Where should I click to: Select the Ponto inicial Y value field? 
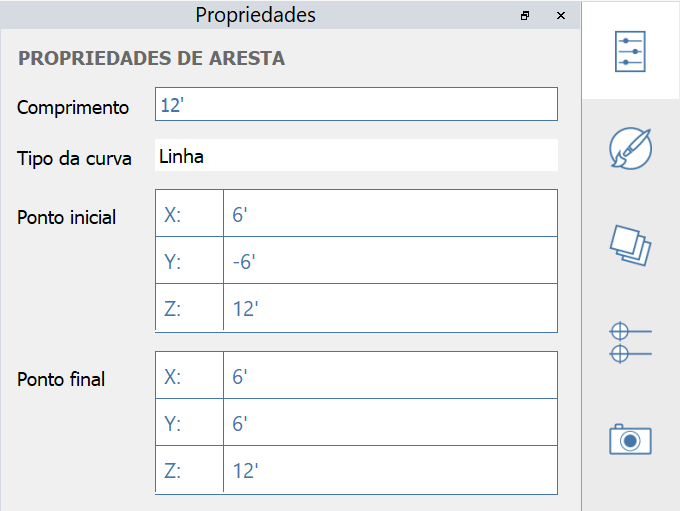click(x=390, y=261)
